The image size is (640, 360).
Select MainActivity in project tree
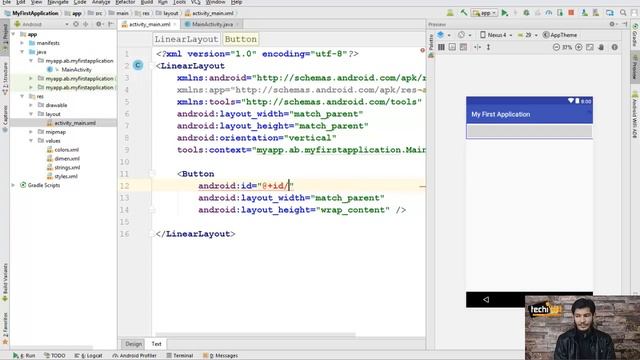tap(76, 70)
